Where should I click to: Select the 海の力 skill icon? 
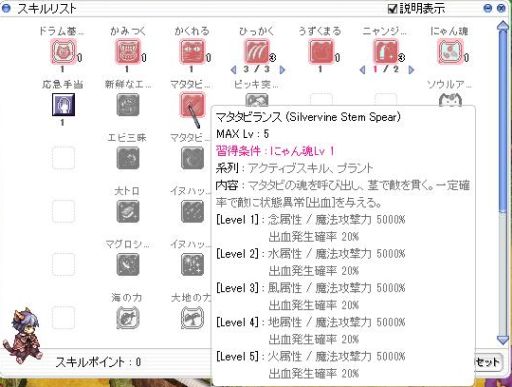[128, 318]
